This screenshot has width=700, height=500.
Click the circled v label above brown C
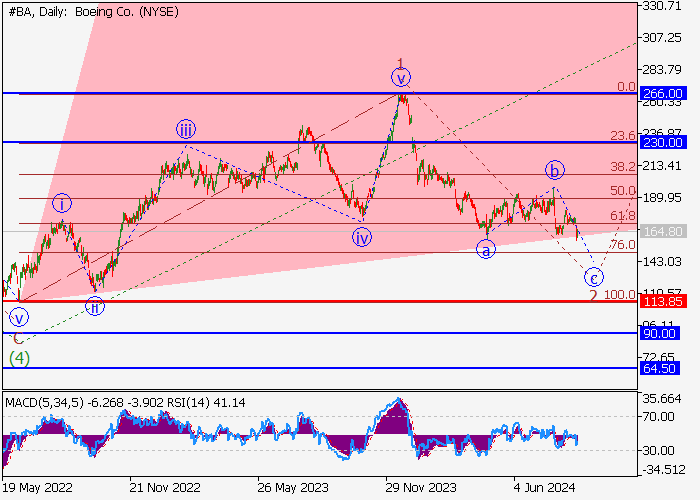point(19,318)
